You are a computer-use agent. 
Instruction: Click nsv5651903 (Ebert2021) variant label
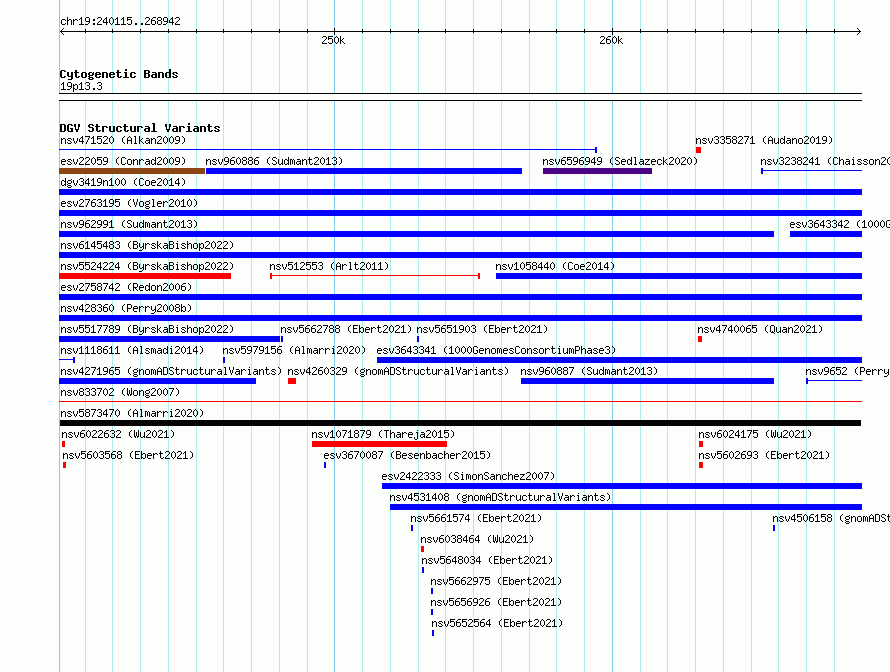(482, 329)
